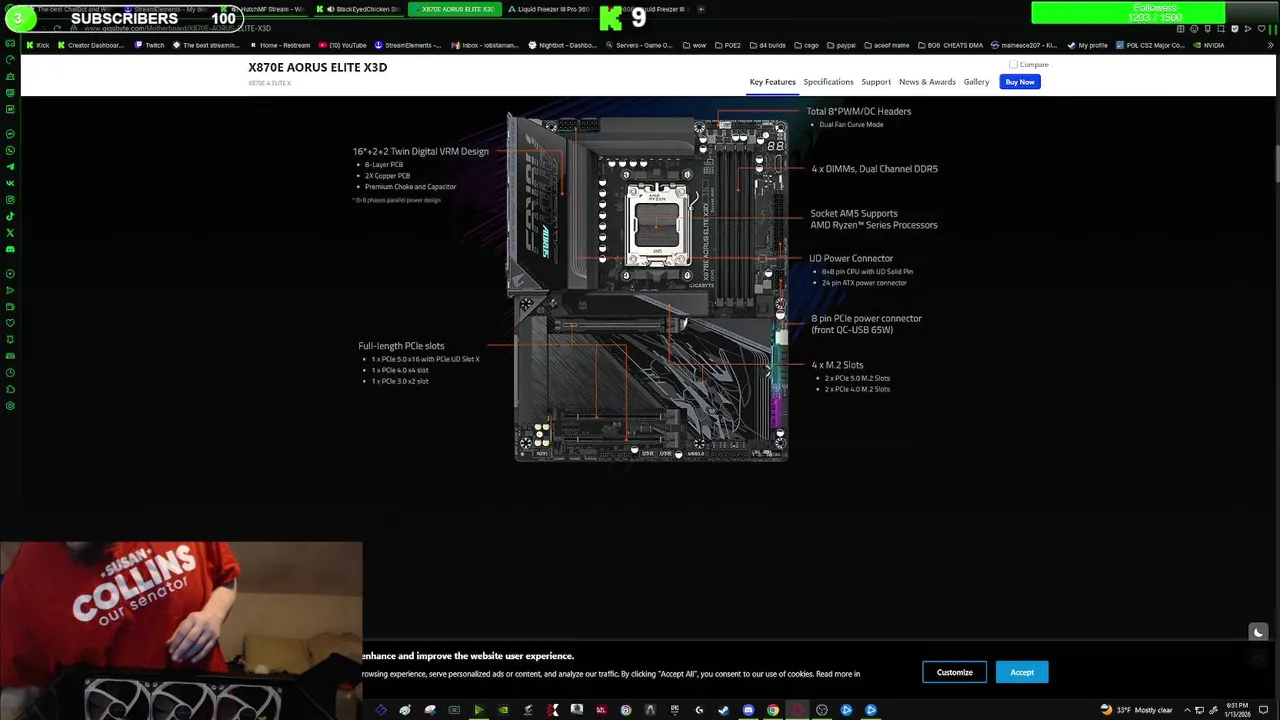
Task: Open the News & Awards tab
Action: pyautogui.click(x=927, y=82)
